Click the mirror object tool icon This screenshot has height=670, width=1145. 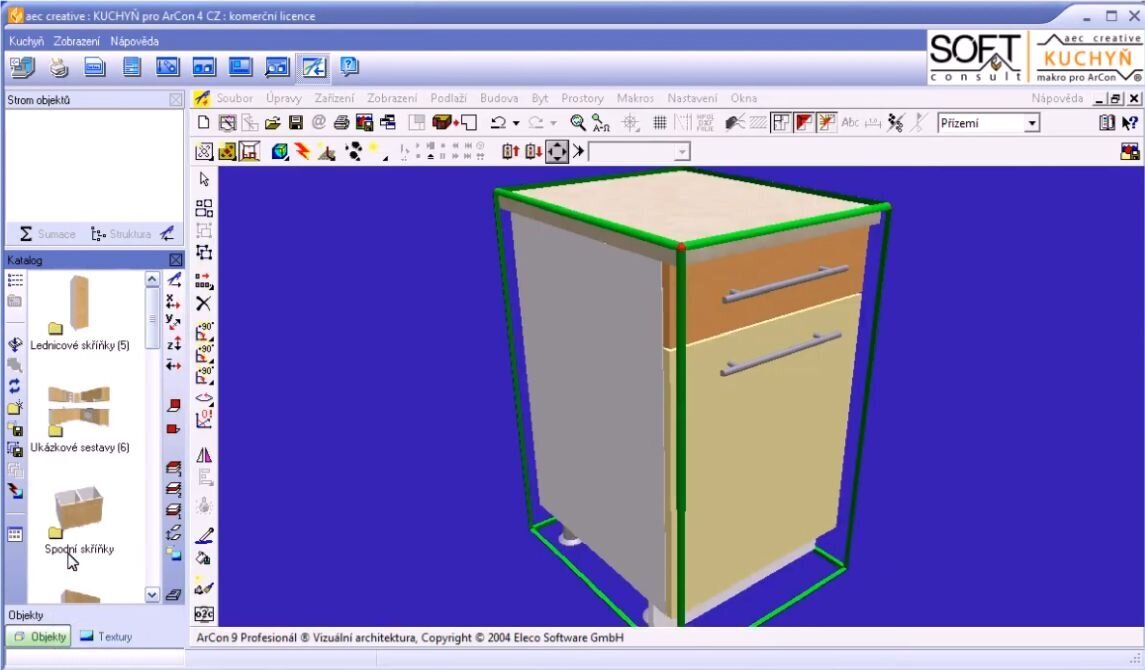pyautogui.click(x=204, y=455)
